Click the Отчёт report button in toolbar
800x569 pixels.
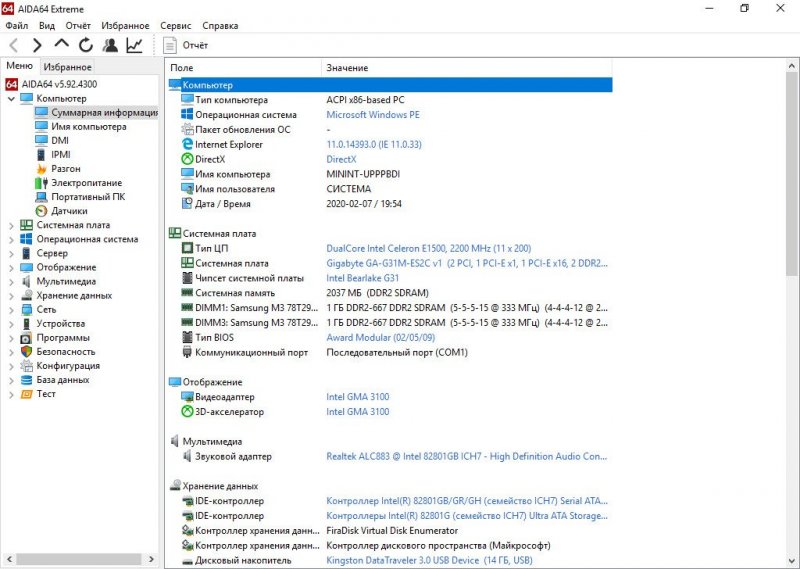187,45
